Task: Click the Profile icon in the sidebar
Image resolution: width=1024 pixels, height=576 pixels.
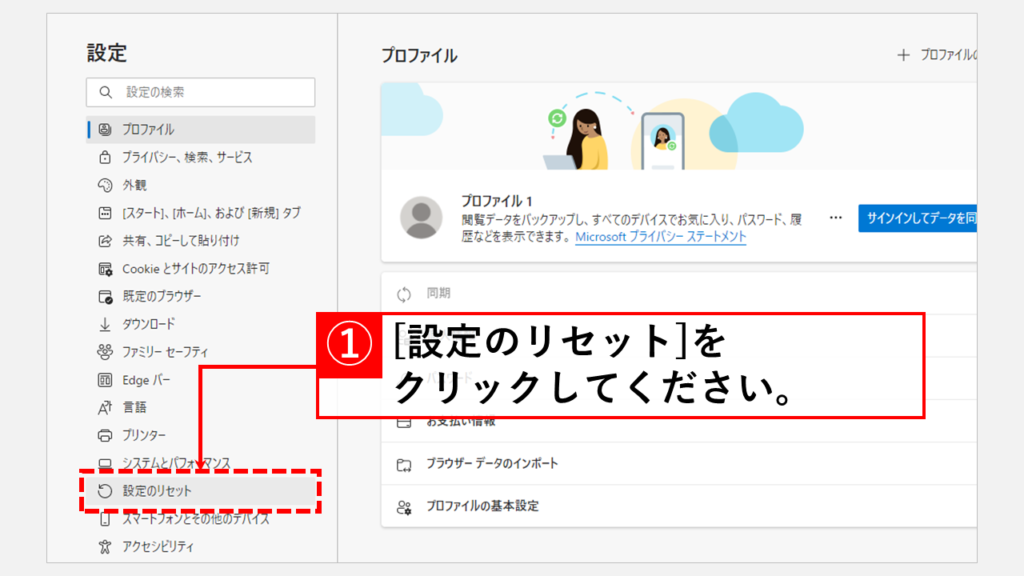Action: (x=104, y=130)
